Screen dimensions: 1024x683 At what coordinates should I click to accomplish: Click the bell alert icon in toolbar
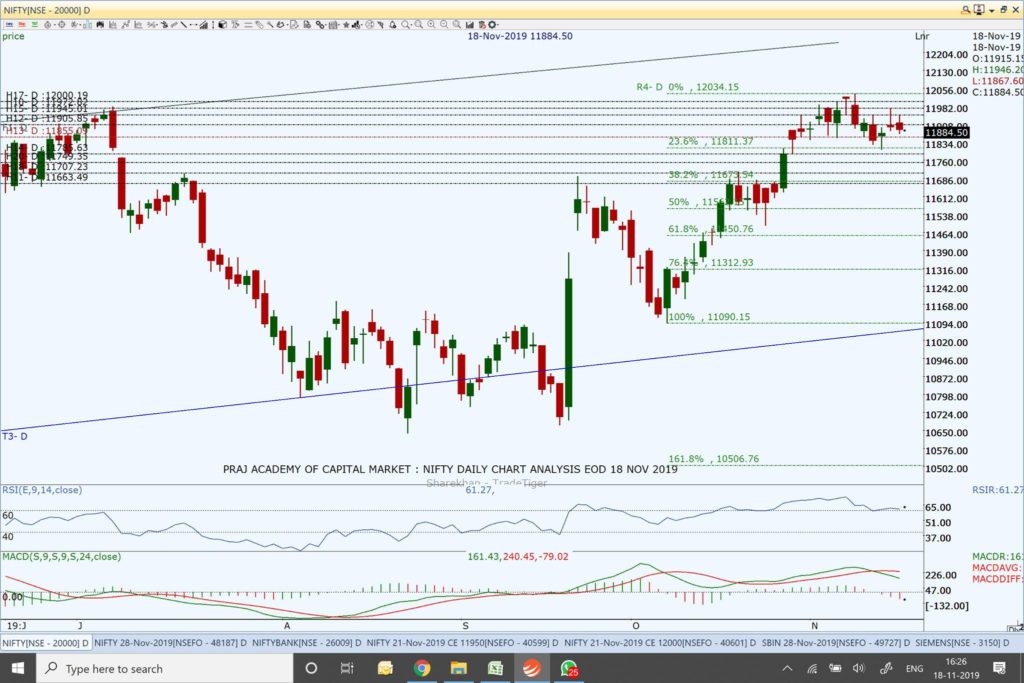(393, 25)
